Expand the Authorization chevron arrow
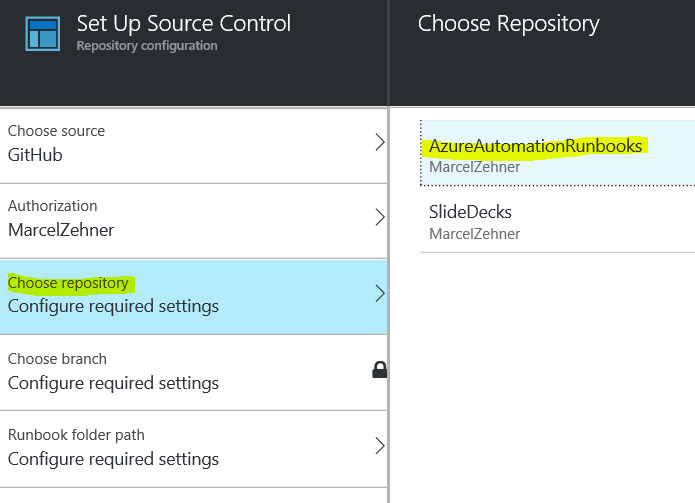The image size is (695, 503). (x=379, y=218)
